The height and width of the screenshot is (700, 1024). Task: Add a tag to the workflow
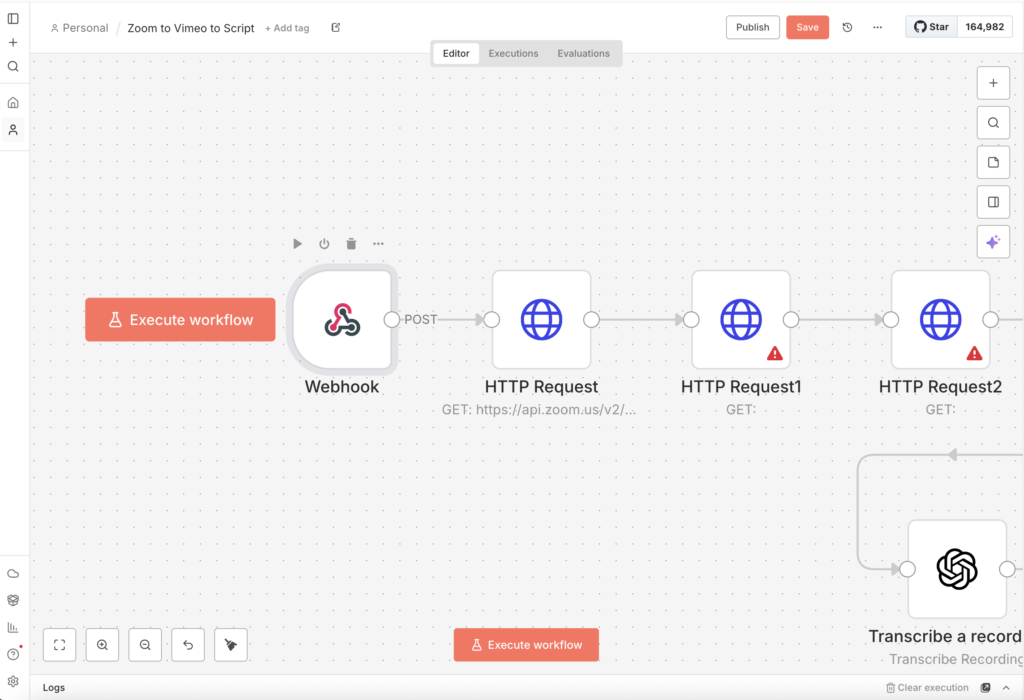point(287,27)
